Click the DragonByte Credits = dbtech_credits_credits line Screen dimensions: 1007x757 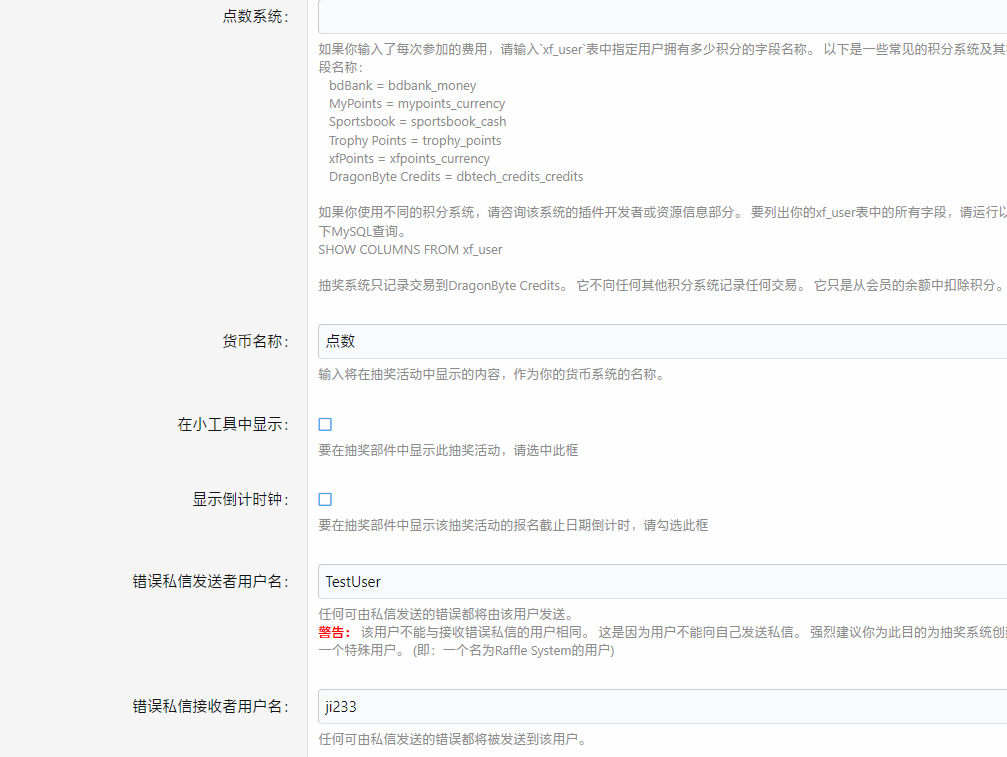click(x=455, y=177)
